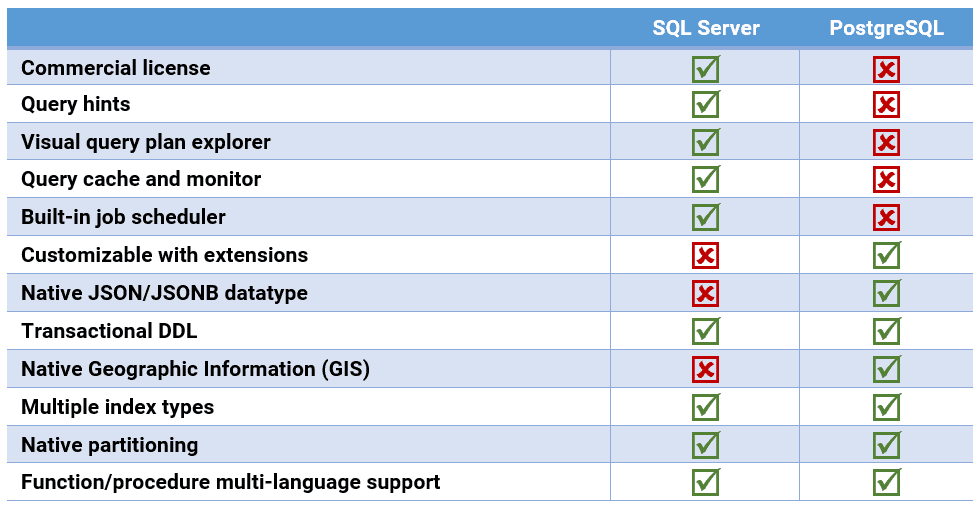Click PostgreSQL red X for Query hints
Screen dimensions: 979x509
[886, 105]
